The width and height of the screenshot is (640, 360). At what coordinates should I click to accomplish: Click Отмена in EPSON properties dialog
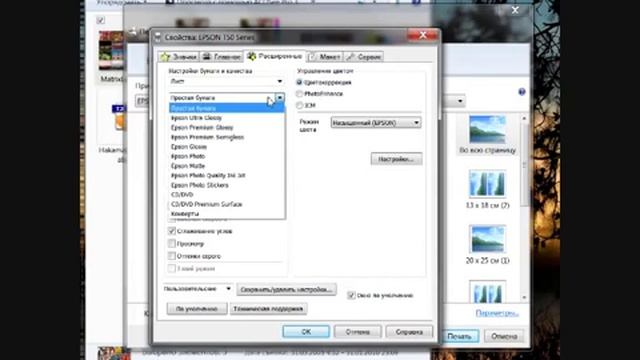[x=358, y=332]
